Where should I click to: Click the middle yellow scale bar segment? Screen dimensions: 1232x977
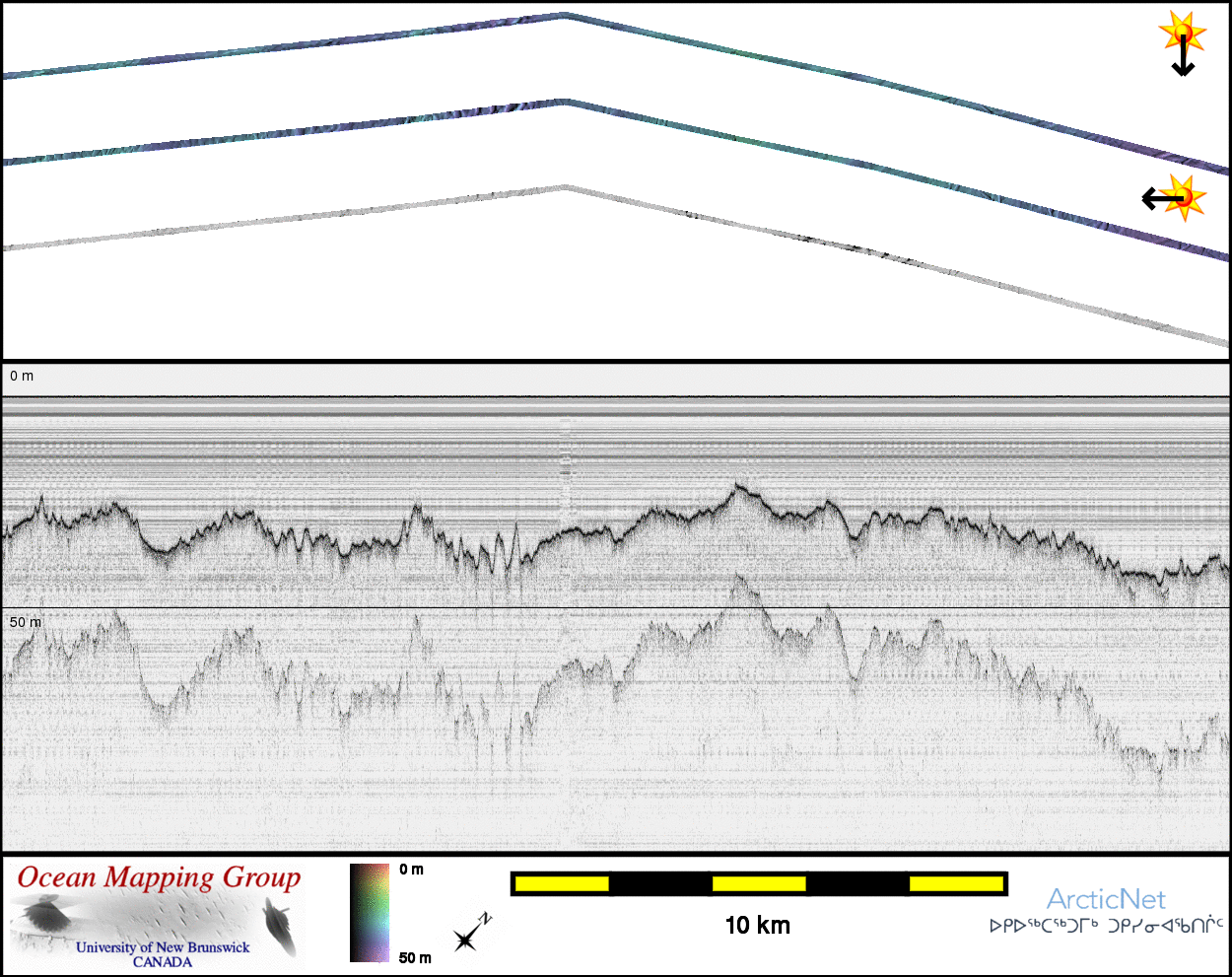[759, 883]
